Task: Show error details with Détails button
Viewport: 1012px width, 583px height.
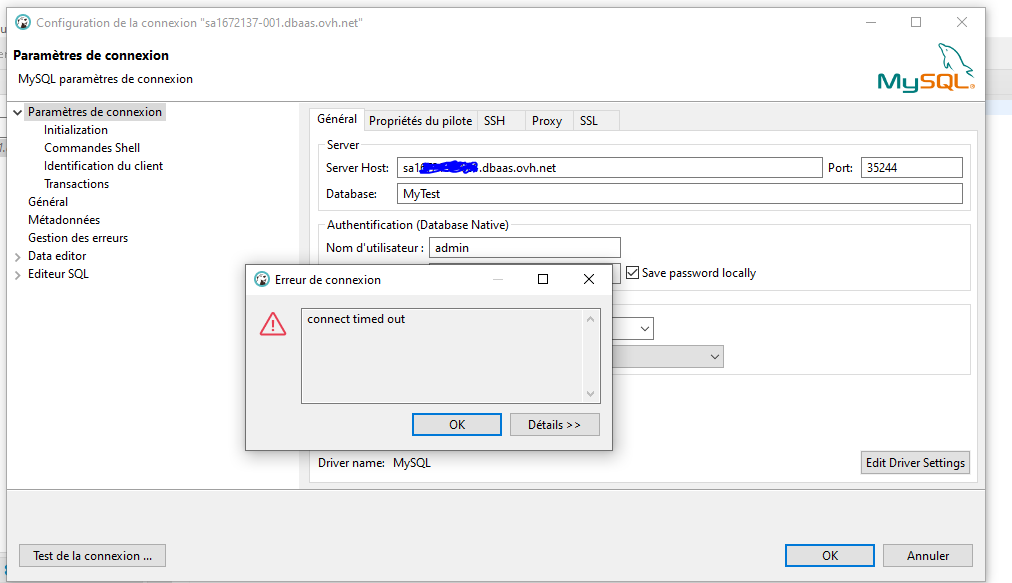Action: 554,425
